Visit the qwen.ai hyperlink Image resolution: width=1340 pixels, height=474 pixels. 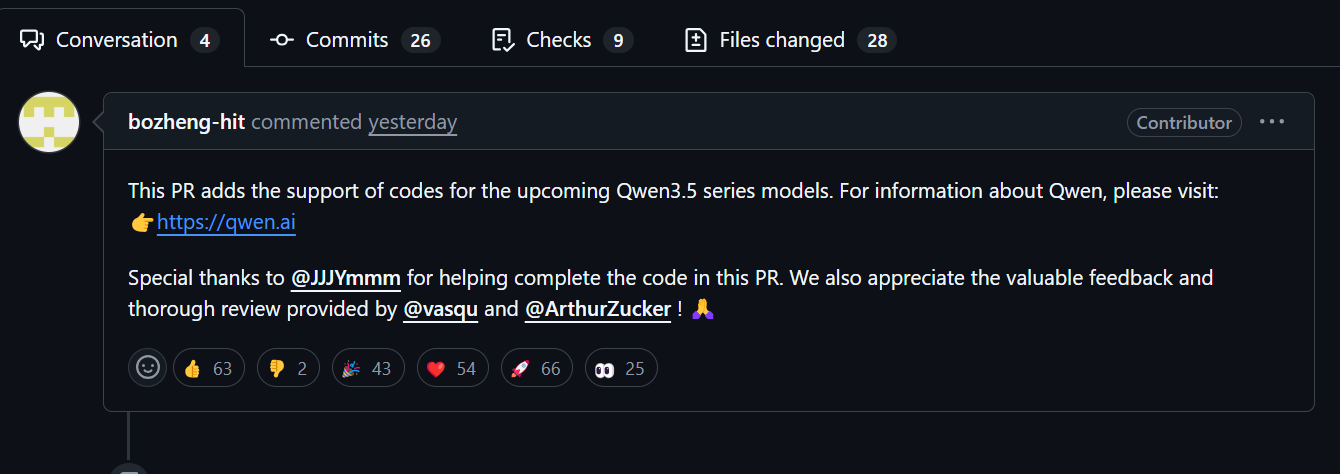(226, 223)
